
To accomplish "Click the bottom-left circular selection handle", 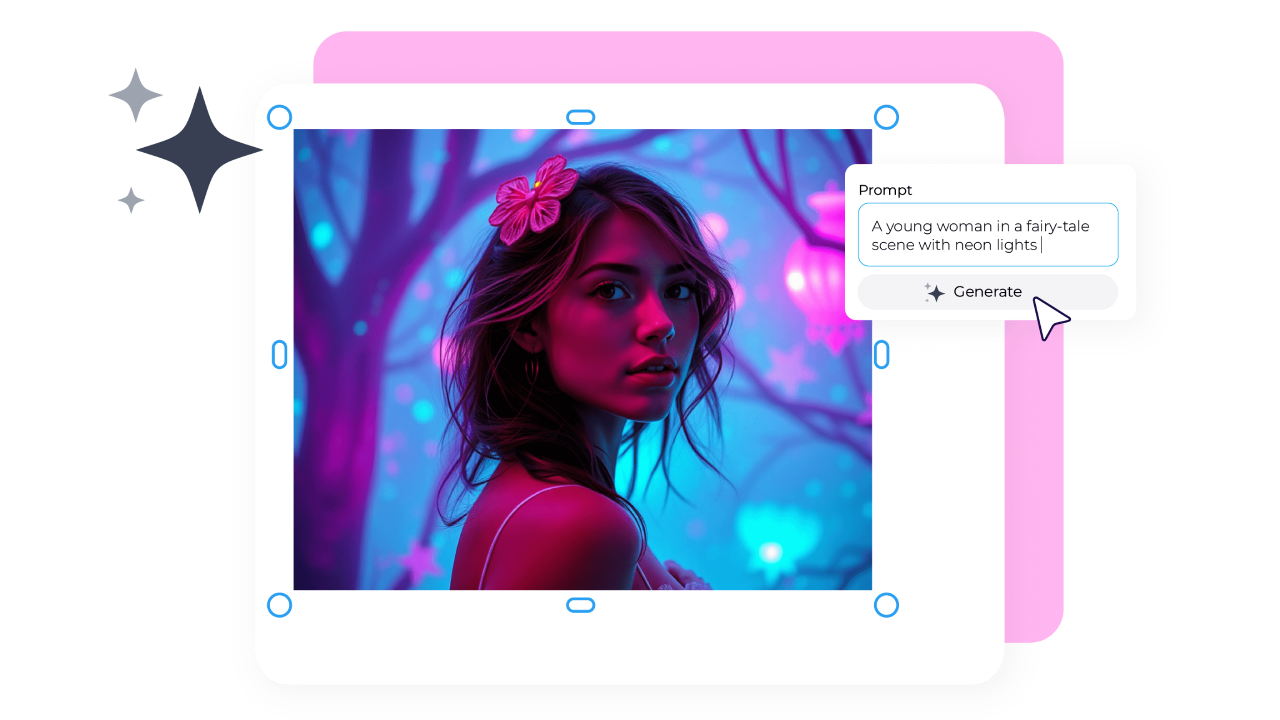I will pyautogui.click(x=279, y=604).
